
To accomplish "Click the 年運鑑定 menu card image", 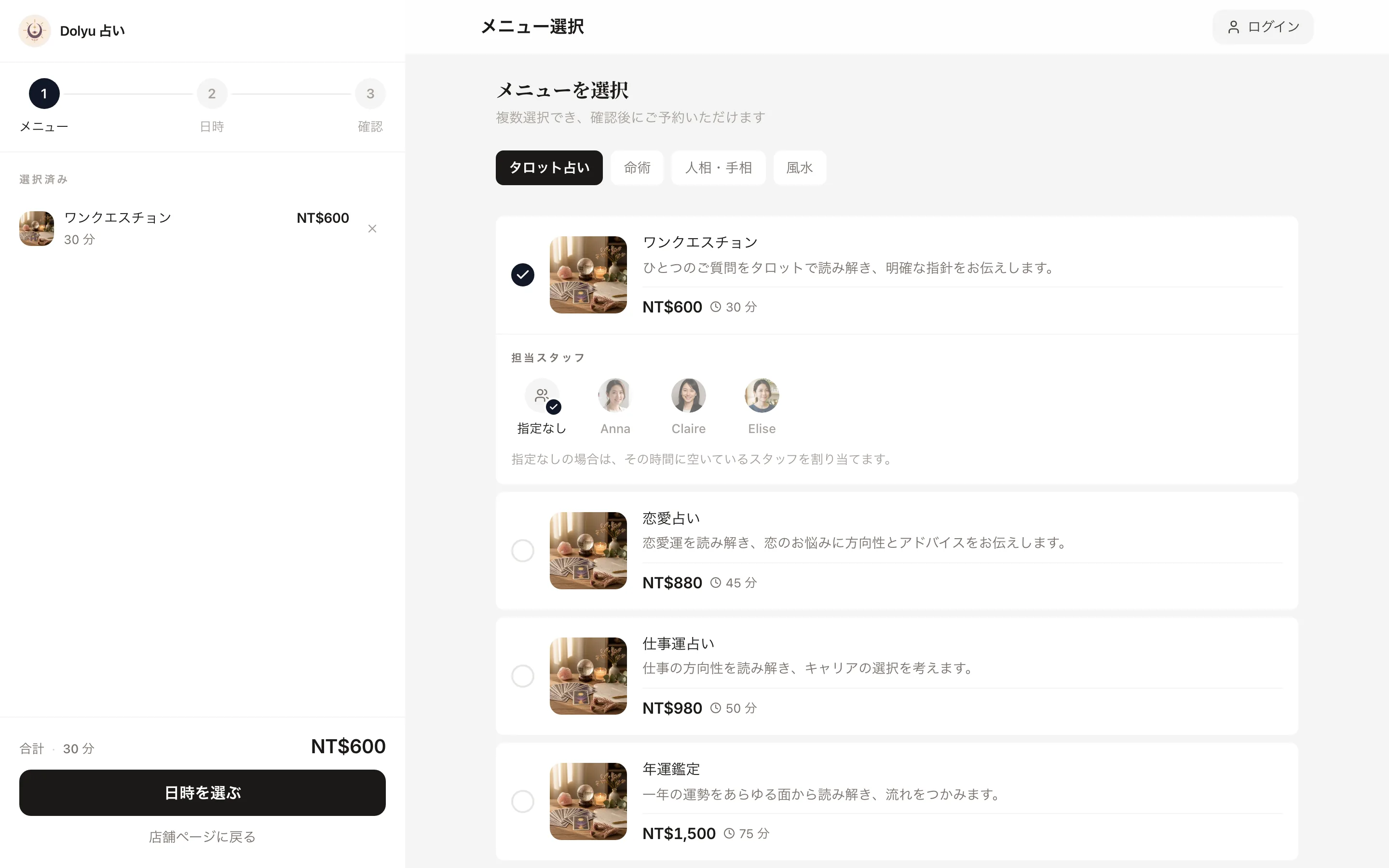I will coord(588,801).
